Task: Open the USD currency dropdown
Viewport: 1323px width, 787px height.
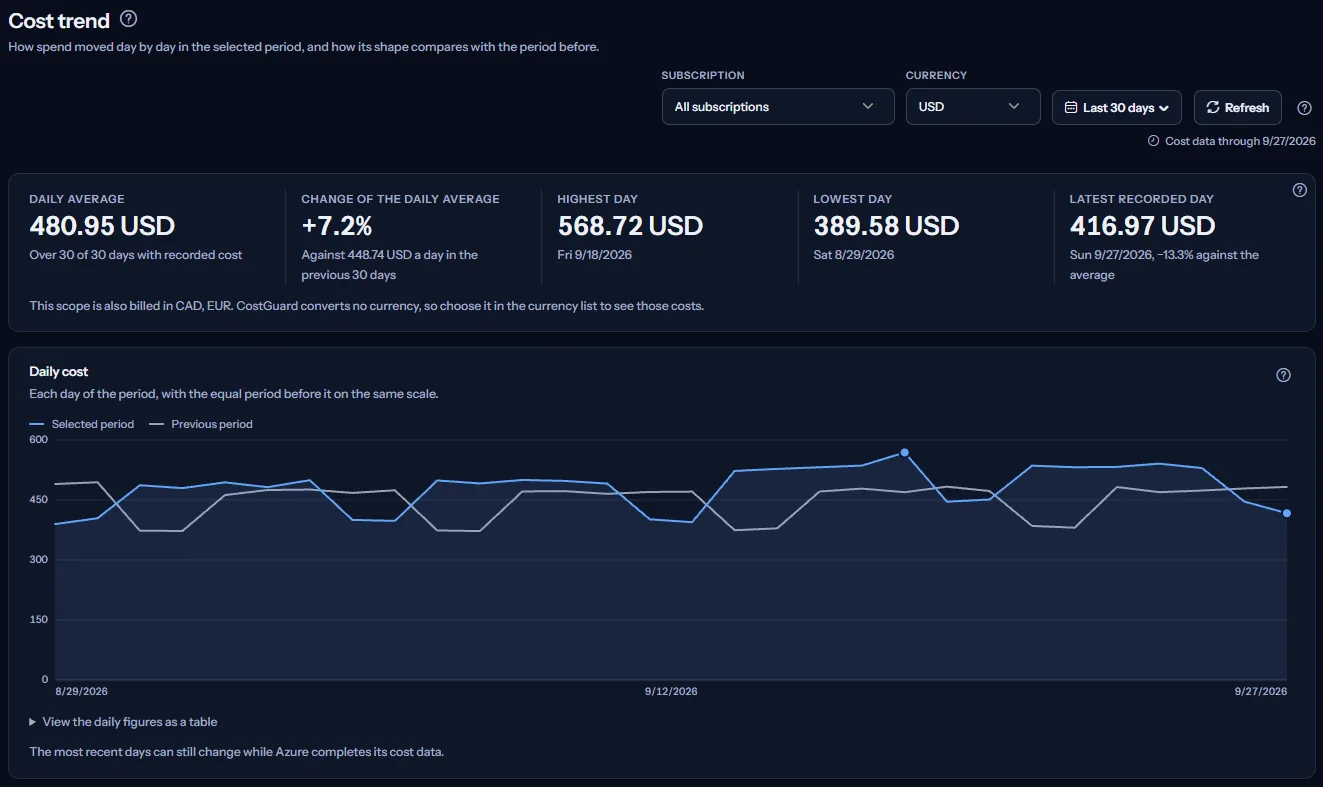Action: [973, 107]
